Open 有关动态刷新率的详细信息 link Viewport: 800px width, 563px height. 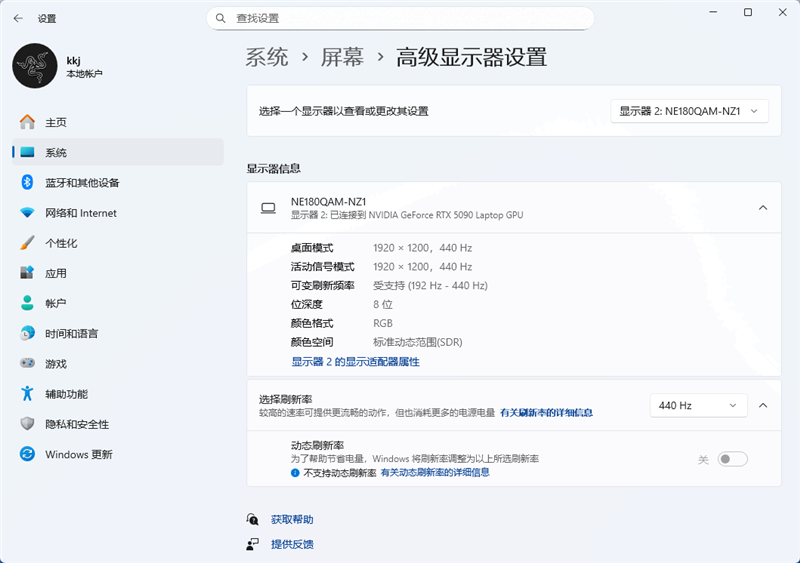[x=435, y=473]
